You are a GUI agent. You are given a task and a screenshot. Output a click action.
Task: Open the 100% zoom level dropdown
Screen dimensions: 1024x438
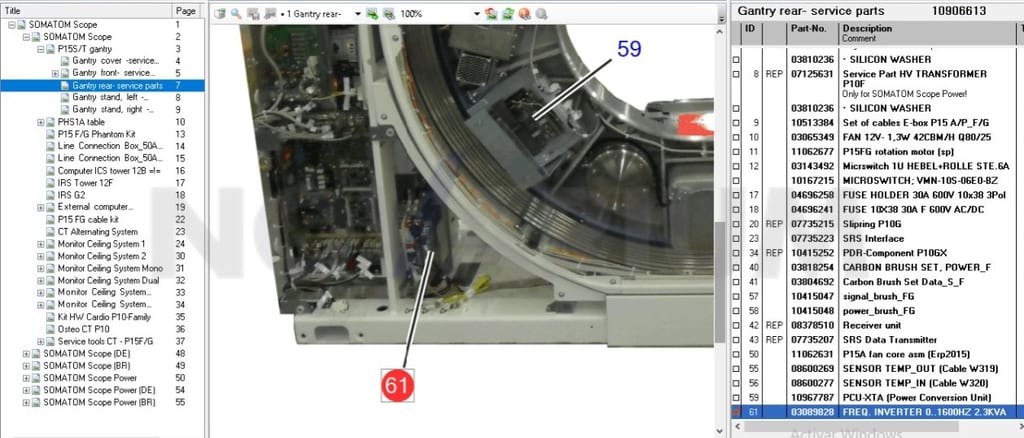[x=477, y=14]
